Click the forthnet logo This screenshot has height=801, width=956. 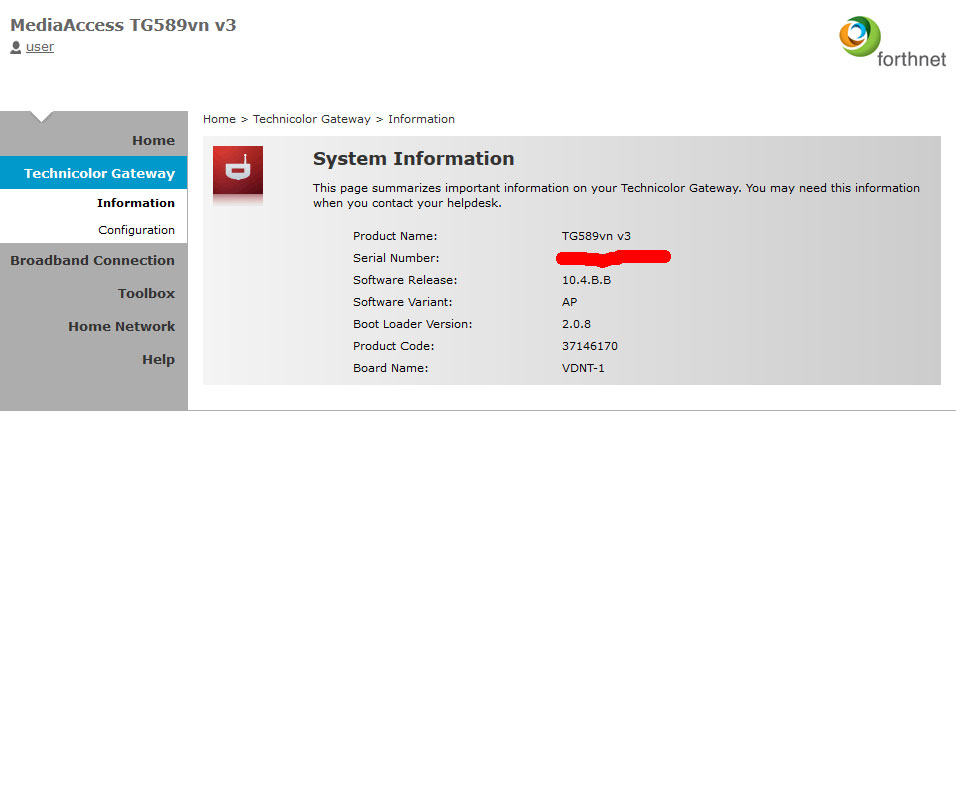point(892,41)
